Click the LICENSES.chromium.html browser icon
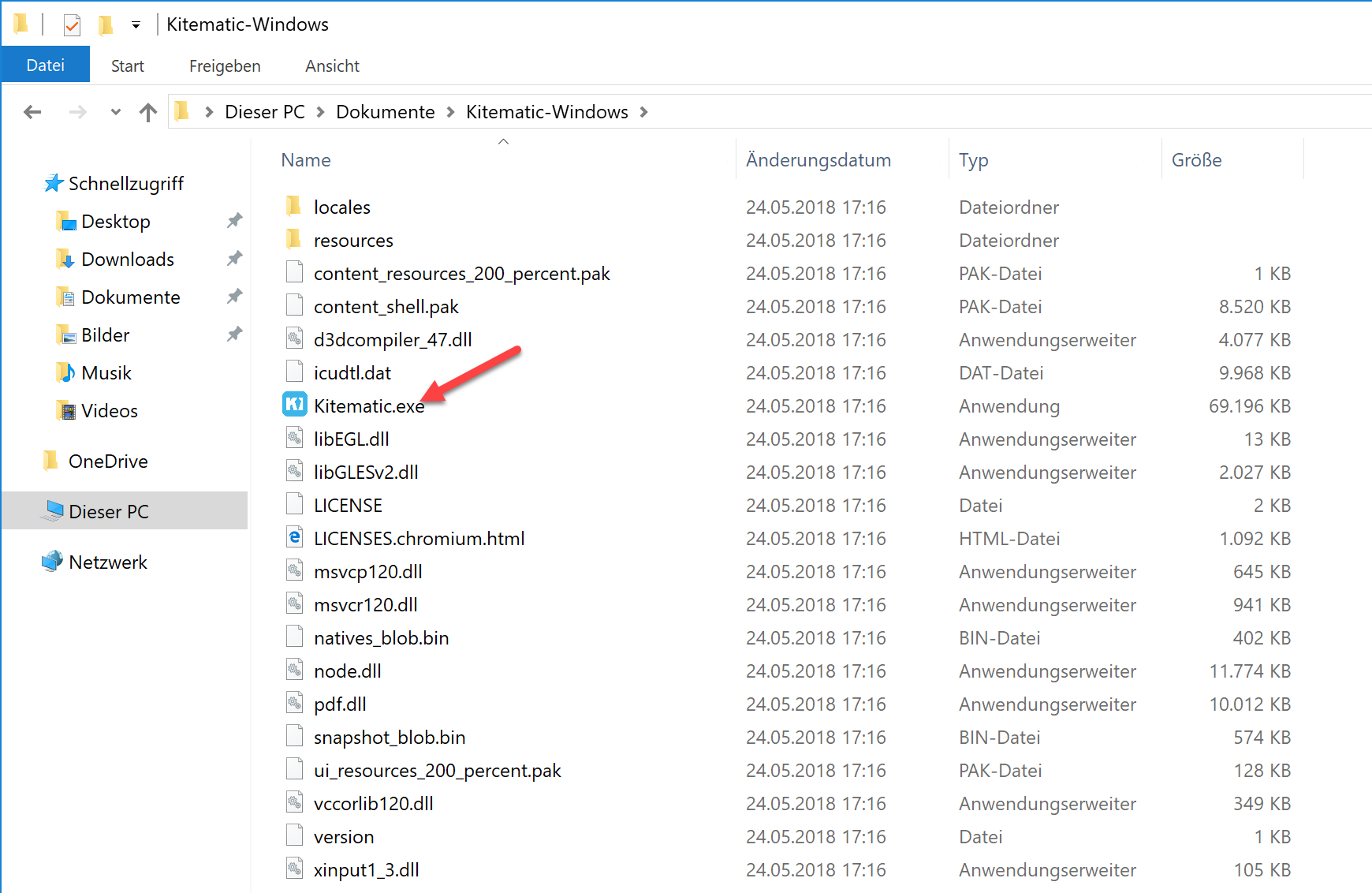 [x=293, y=537]
